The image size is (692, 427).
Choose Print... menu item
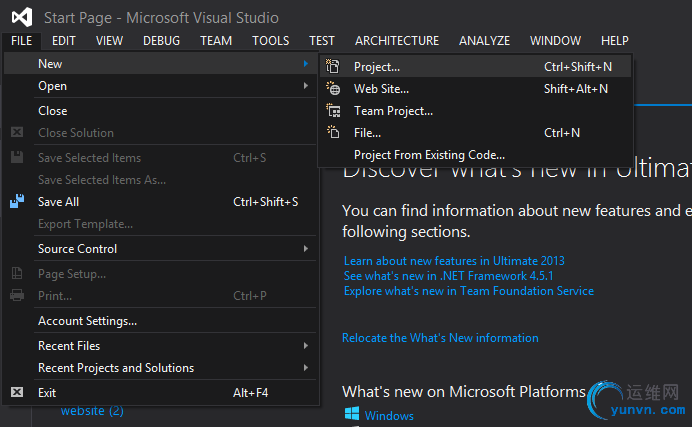click(161, 296)
